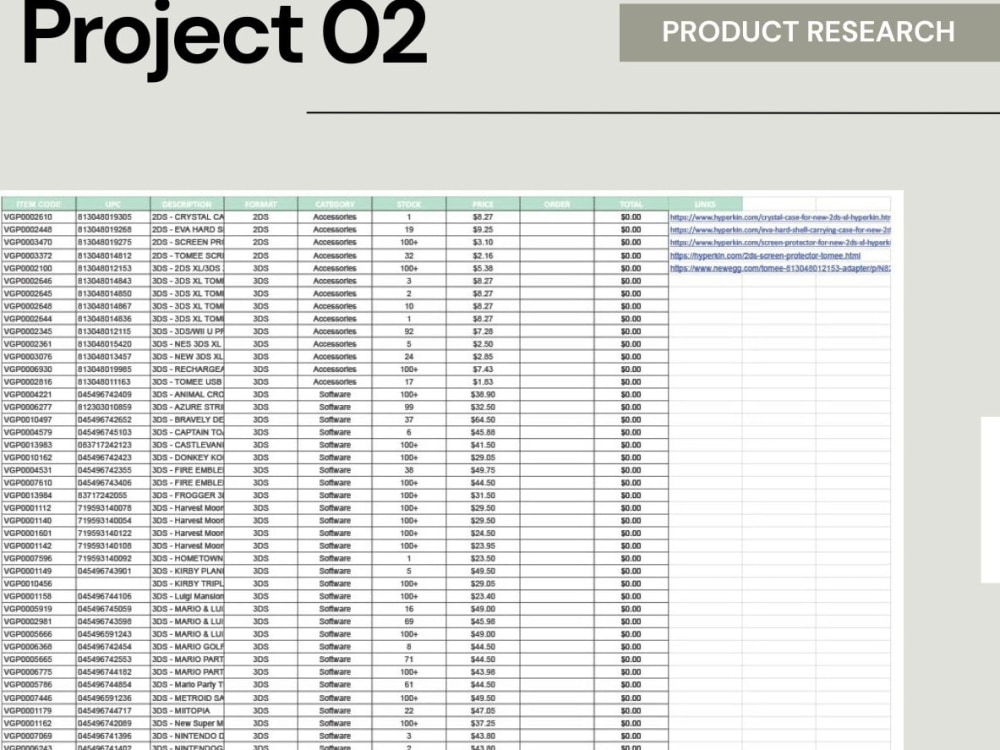This screenshot has width=1000, height=750.
Task: Click the 3DS - CAPTAIN TO description cell
Action: [188, 432]
